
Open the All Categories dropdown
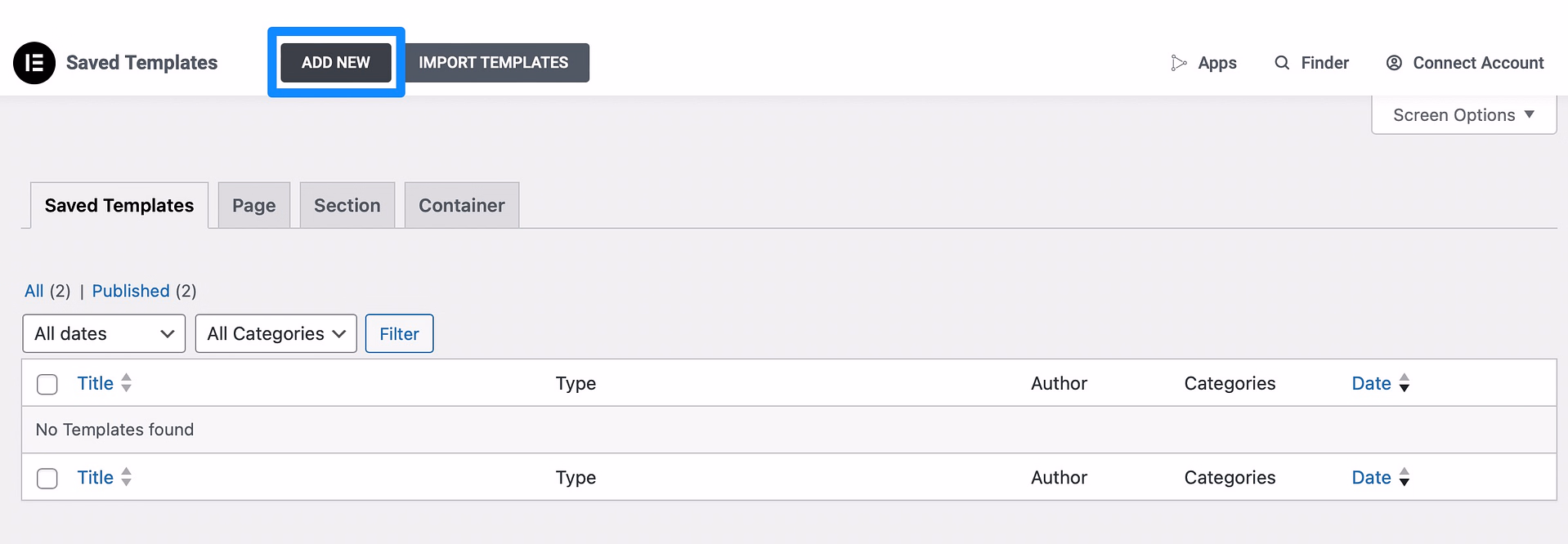coord(276,333)
